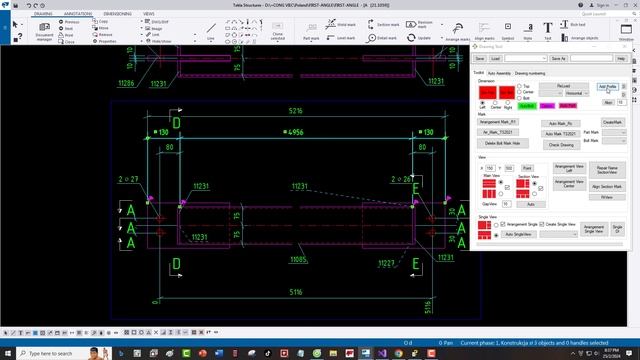Select the Top dimension radio button
Image resolution: width=640 pixels, height=360 pixels.
[519, 86]
